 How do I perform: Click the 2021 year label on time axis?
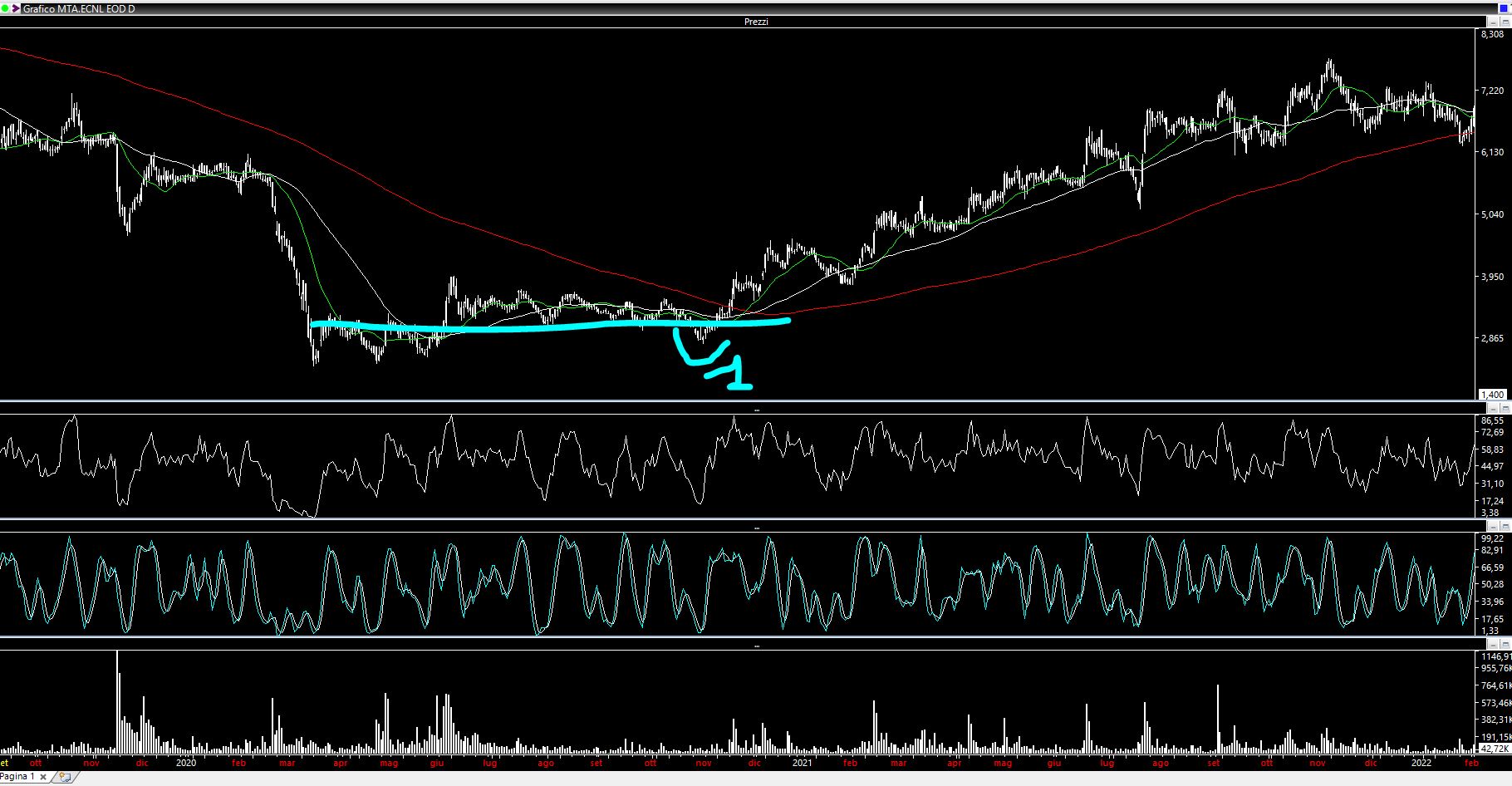(x=803, y=763)
